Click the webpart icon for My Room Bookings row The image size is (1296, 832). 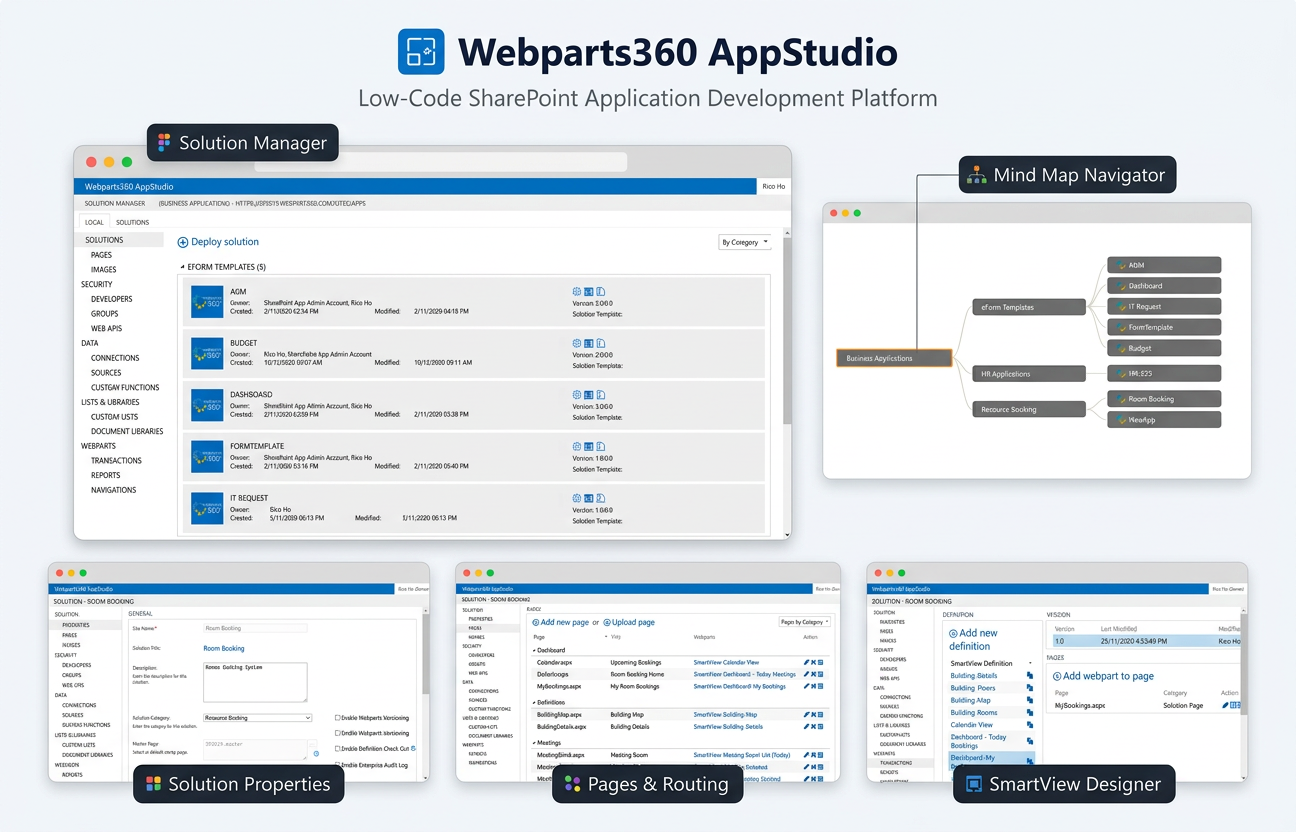(x=820, y=686)
